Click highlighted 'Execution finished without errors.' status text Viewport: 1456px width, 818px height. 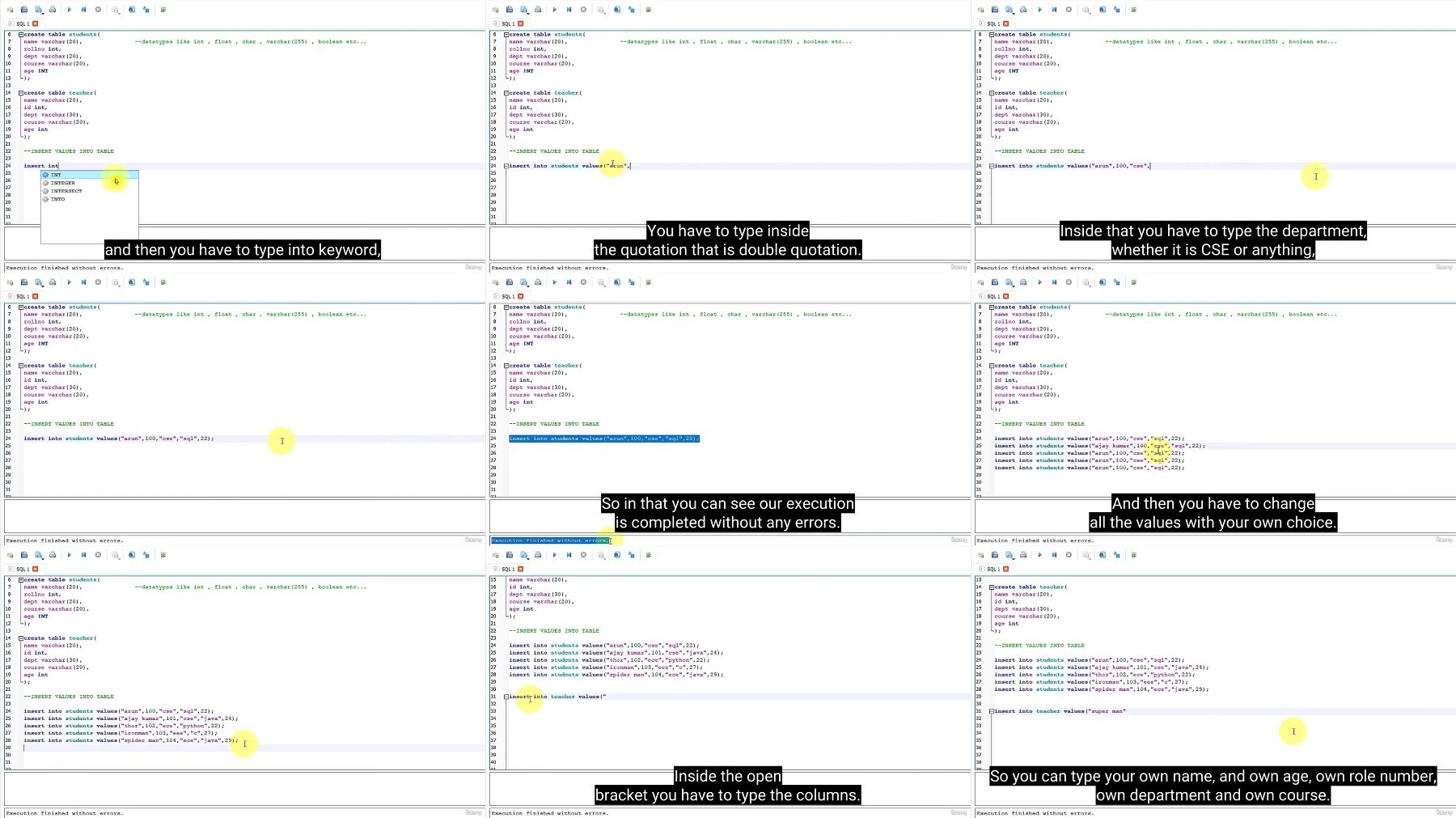550,540
